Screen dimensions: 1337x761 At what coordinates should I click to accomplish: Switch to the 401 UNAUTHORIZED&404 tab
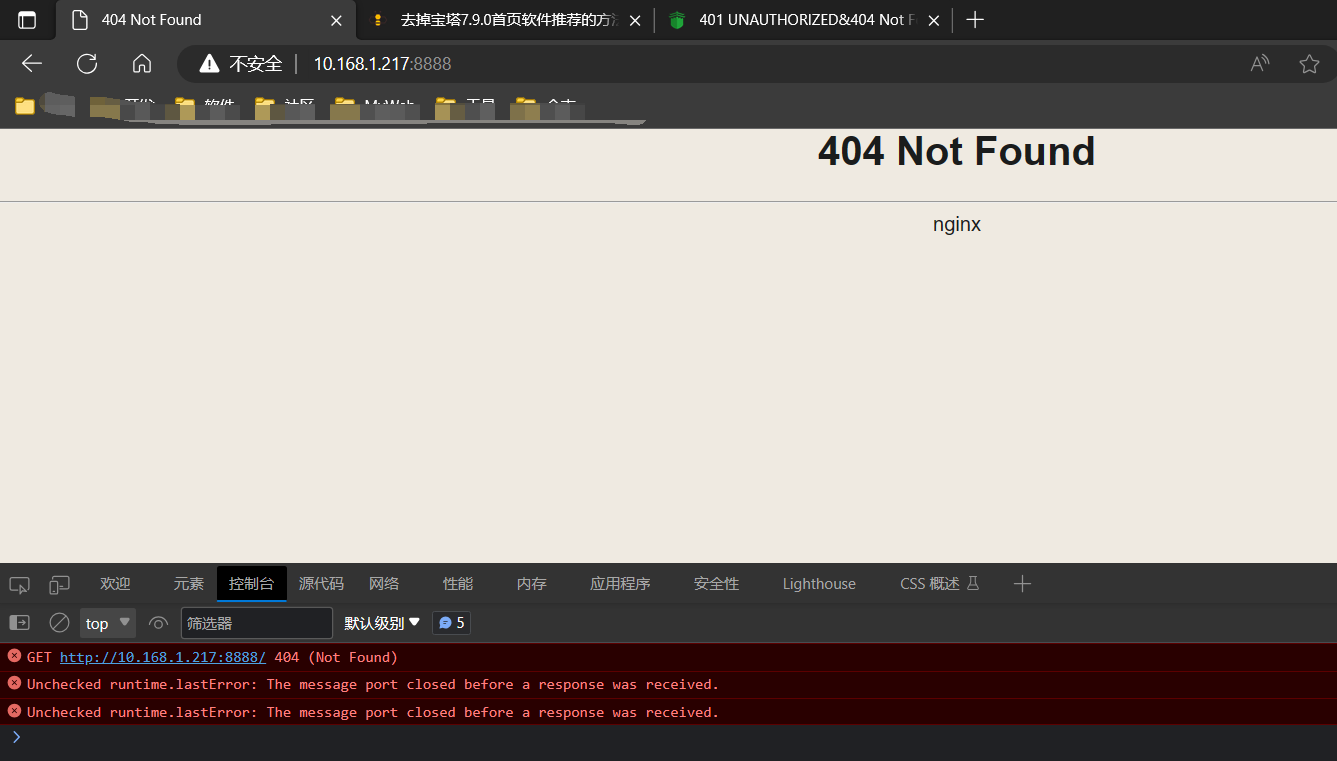point(804,20)
